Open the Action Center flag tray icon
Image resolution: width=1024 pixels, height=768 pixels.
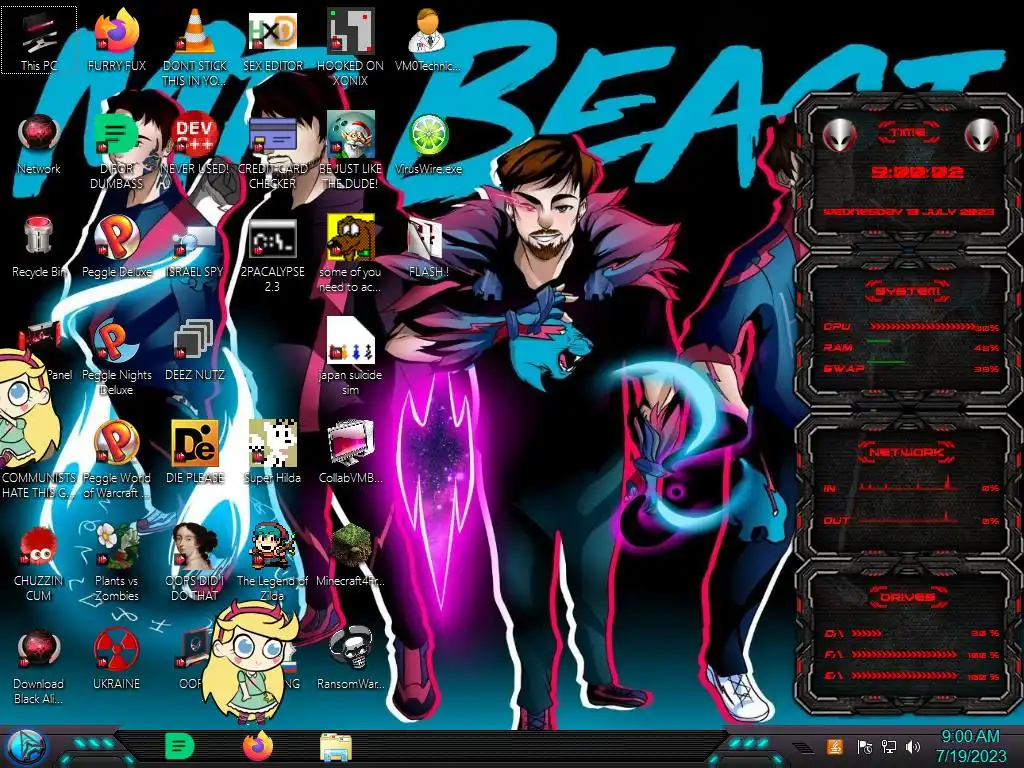coord(865,747)
